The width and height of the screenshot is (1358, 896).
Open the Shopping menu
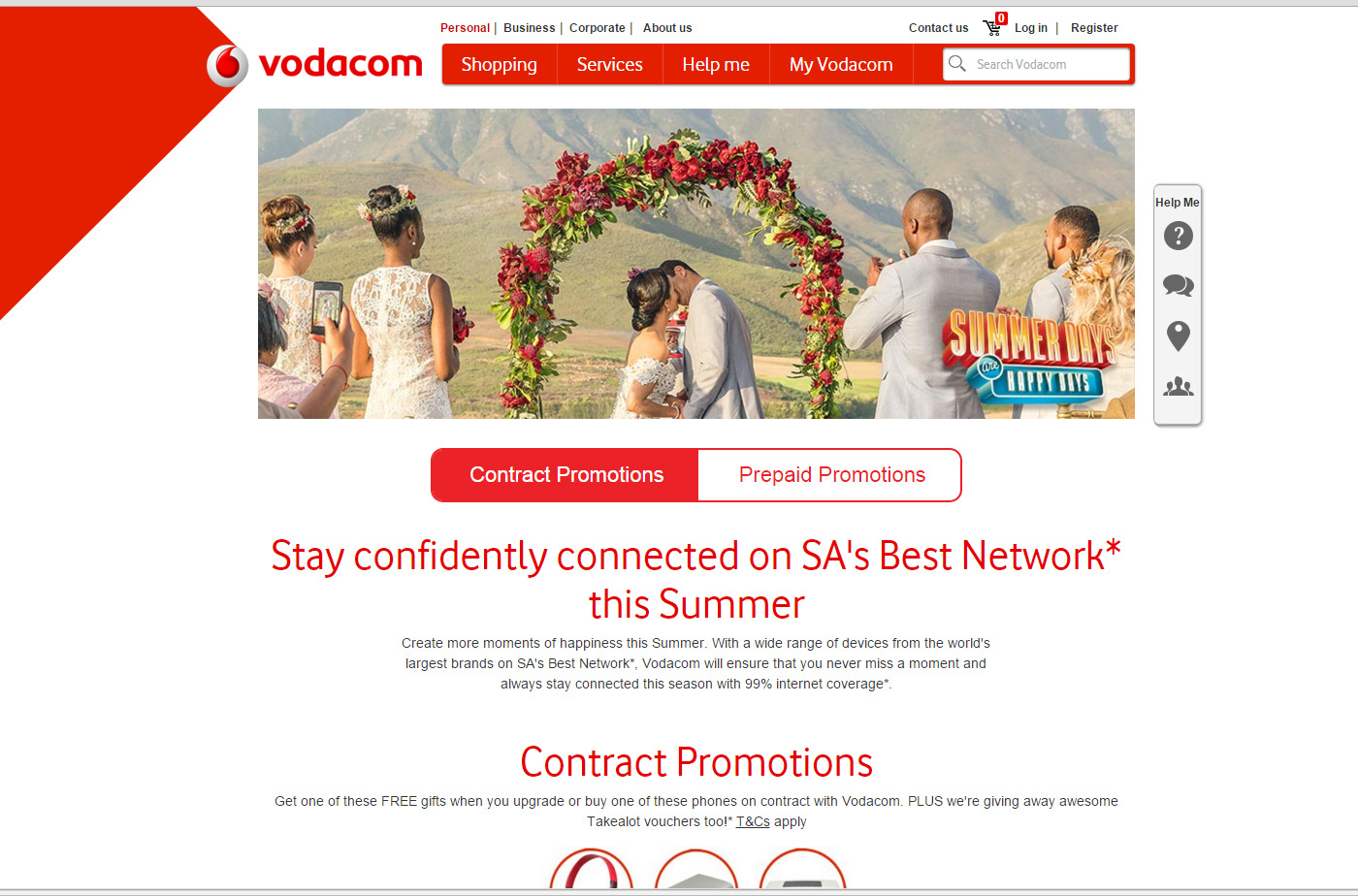click(x=499, y=64)
